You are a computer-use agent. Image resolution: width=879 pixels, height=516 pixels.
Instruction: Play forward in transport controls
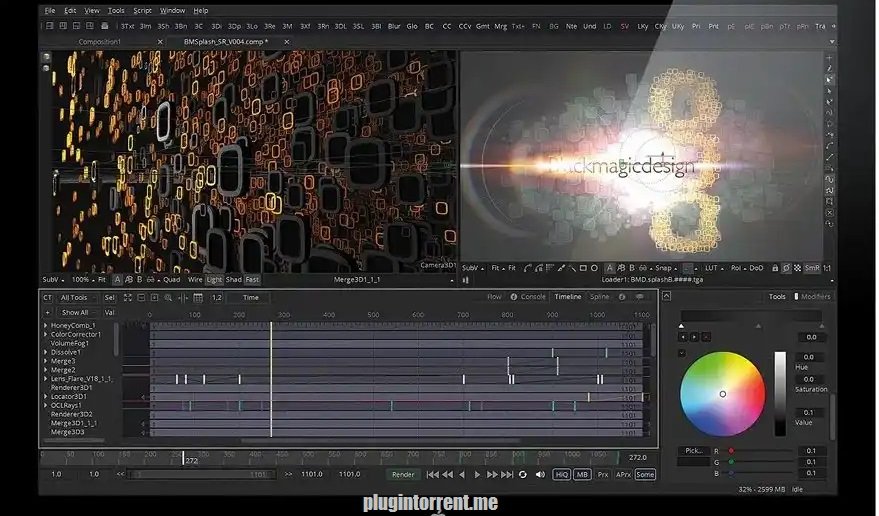point(477,474)
